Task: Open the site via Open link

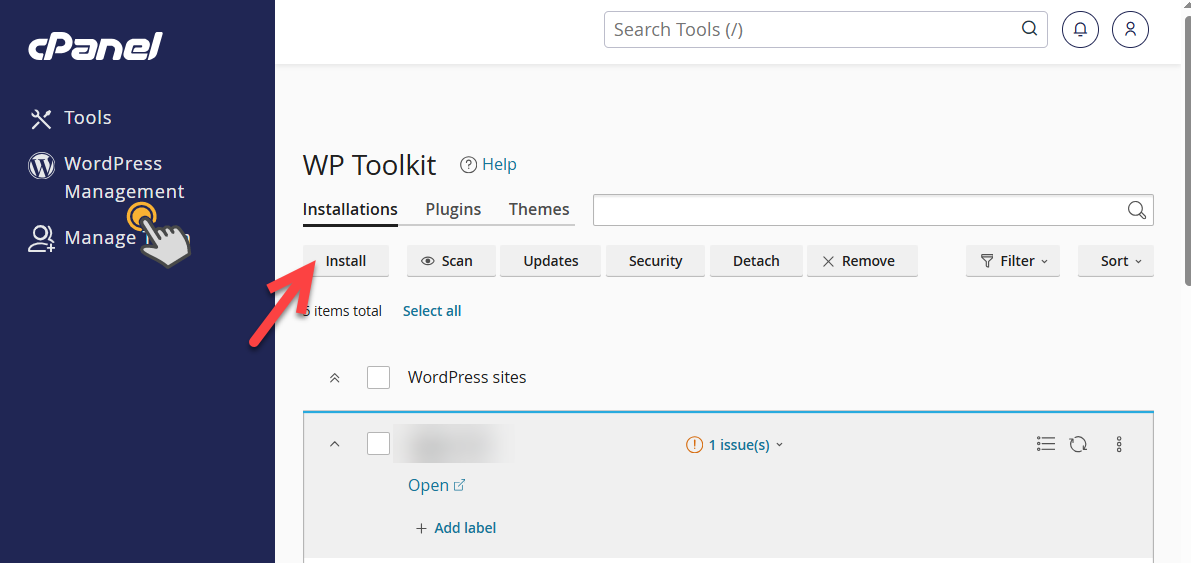Action: click(x=436, y=486)
